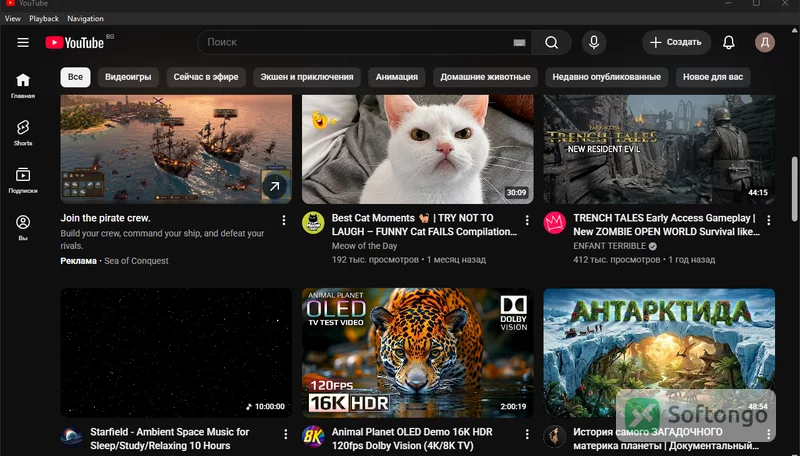The height and width of the screenshot is (456, 800).
Task: Open the account avatar menu
Action: 765,42
